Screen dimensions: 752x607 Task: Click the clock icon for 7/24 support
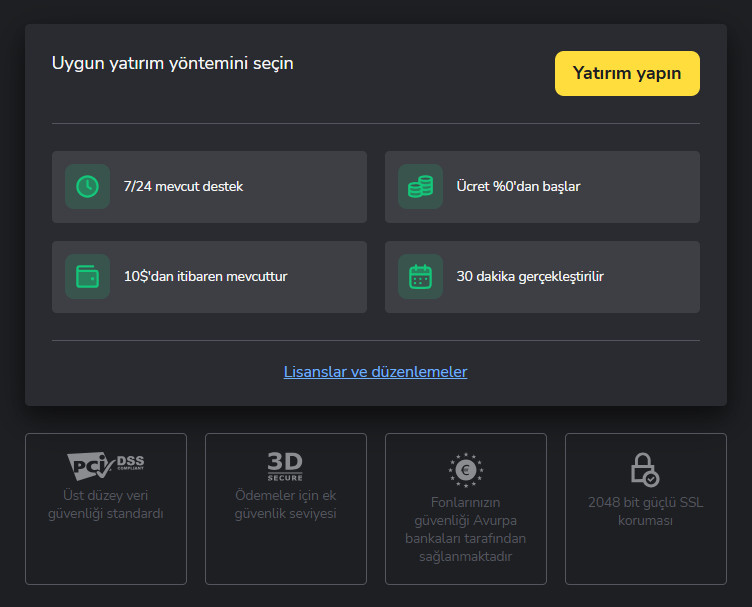[x=88, y=187]
